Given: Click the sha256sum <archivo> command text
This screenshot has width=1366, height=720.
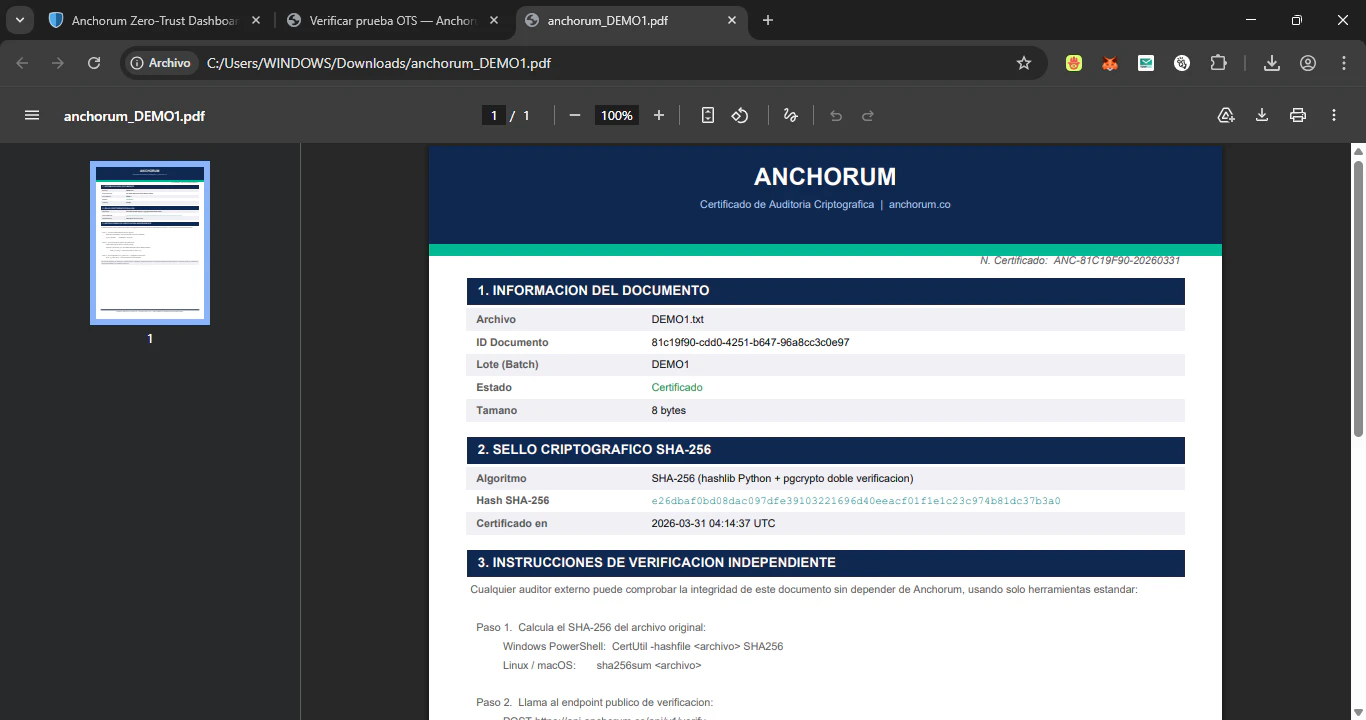Looking at the screenshot, I should [649, 665].
